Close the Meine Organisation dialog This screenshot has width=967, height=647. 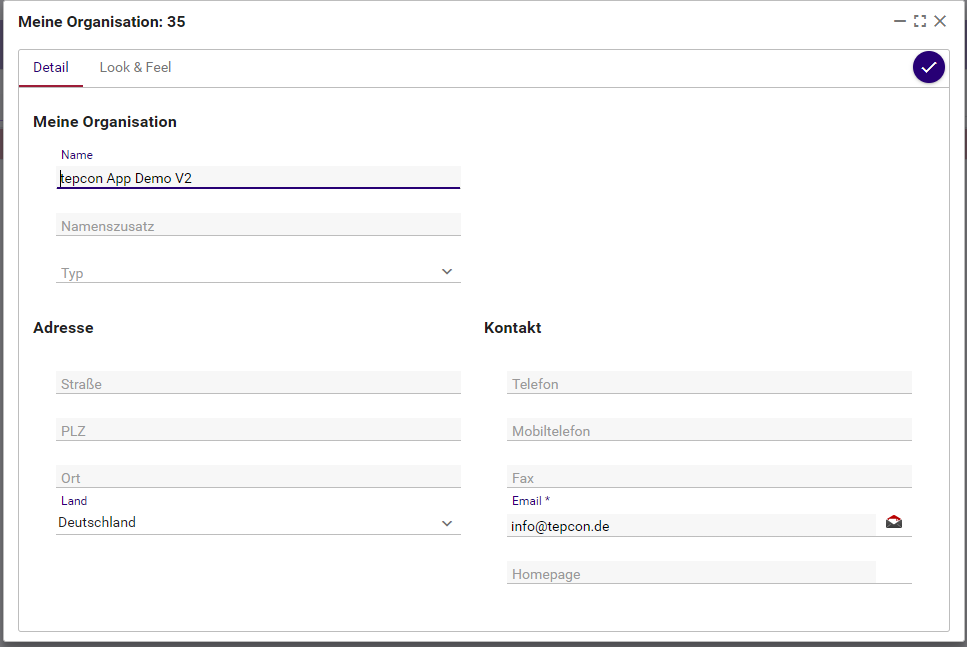click(940, 21)
